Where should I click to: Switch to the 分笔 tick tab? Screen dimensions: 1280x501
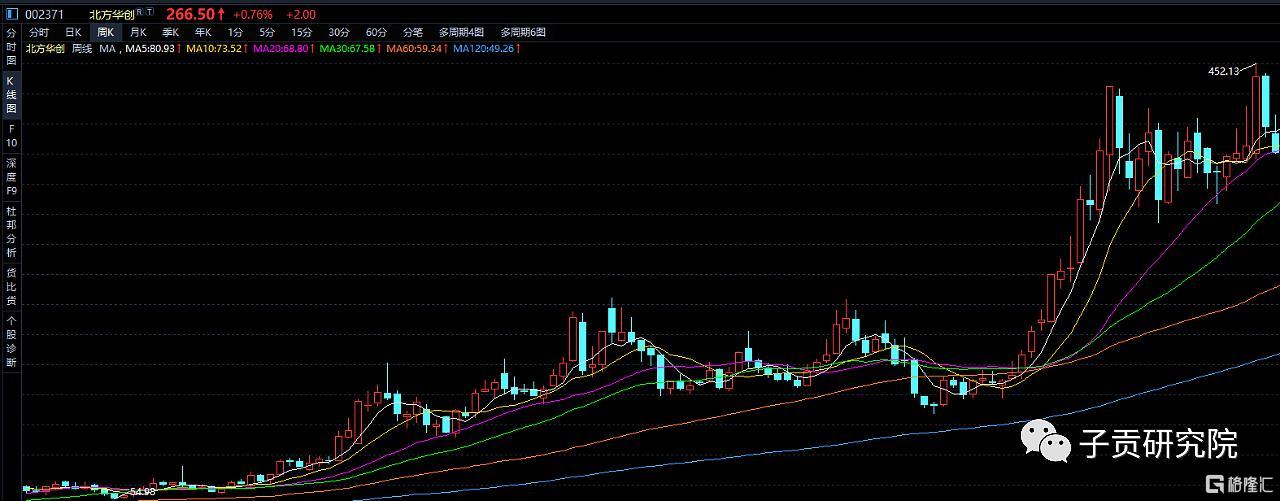coord(412,32)
